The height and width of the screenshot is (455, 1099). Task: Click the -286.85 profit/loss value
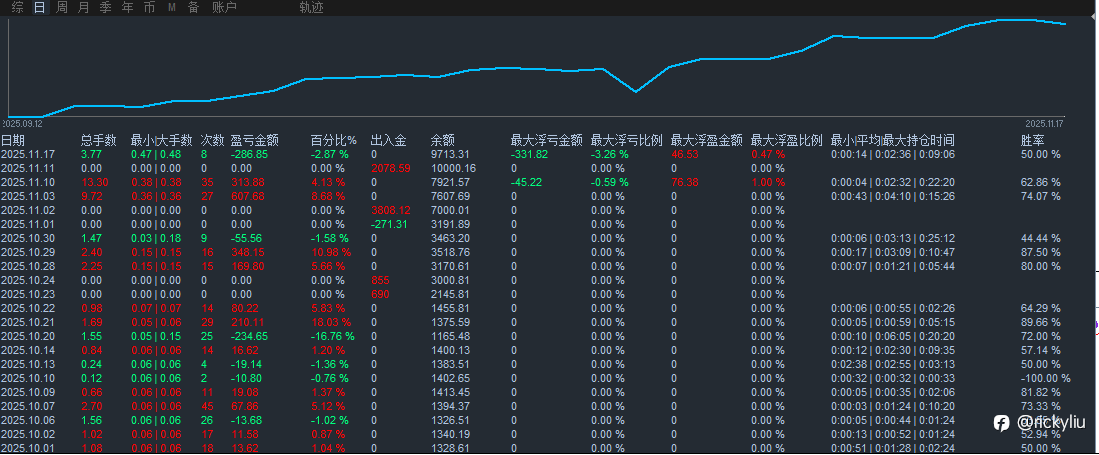click(250, 154)
